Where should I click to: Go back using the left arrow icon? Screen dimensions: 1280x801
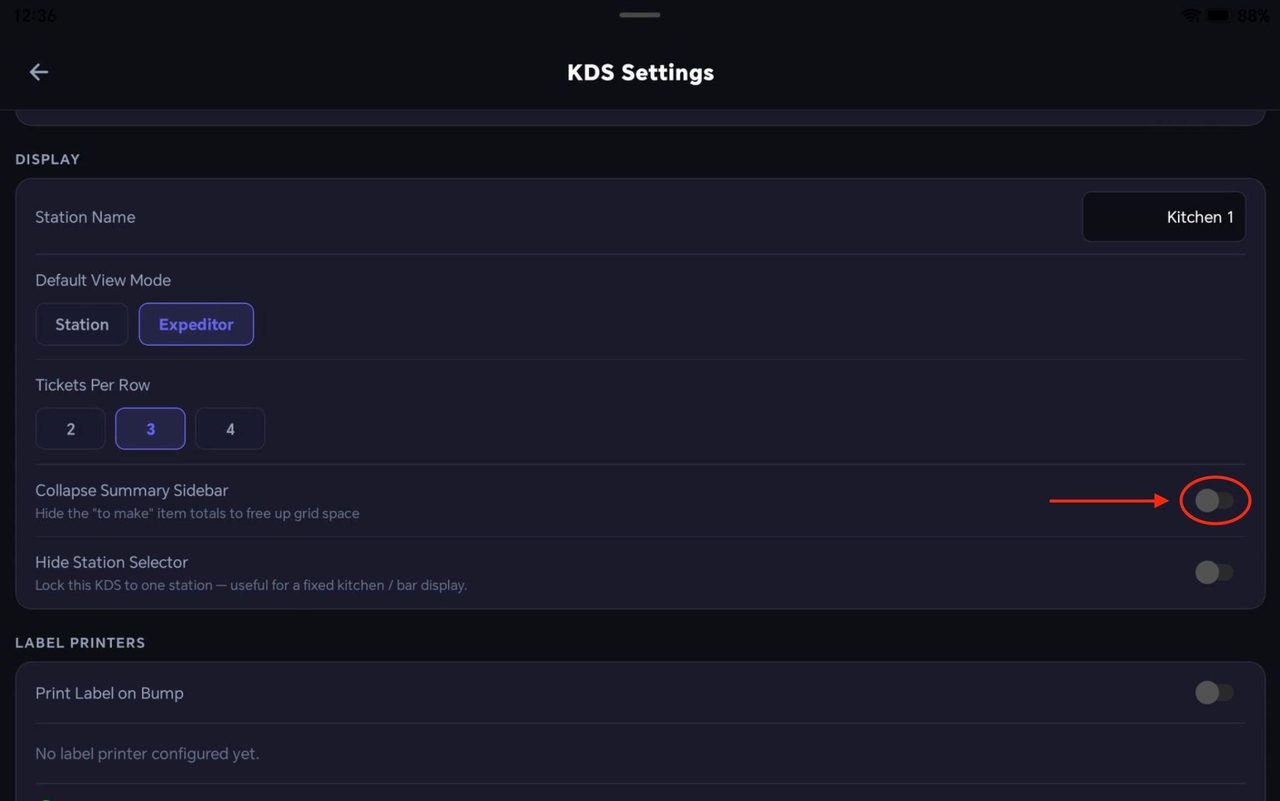(39, 72)
